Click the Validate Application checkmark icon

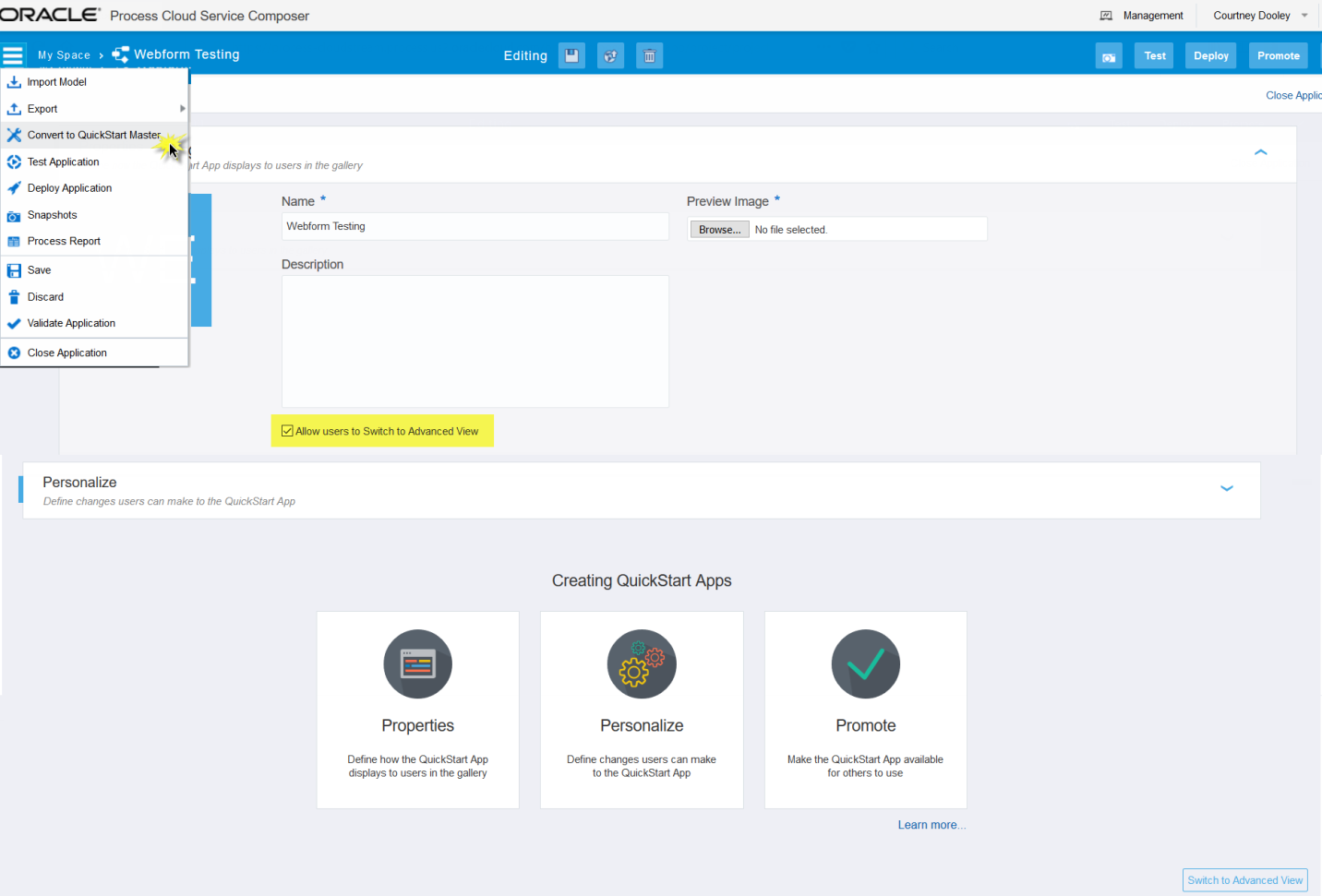[14, 324]
